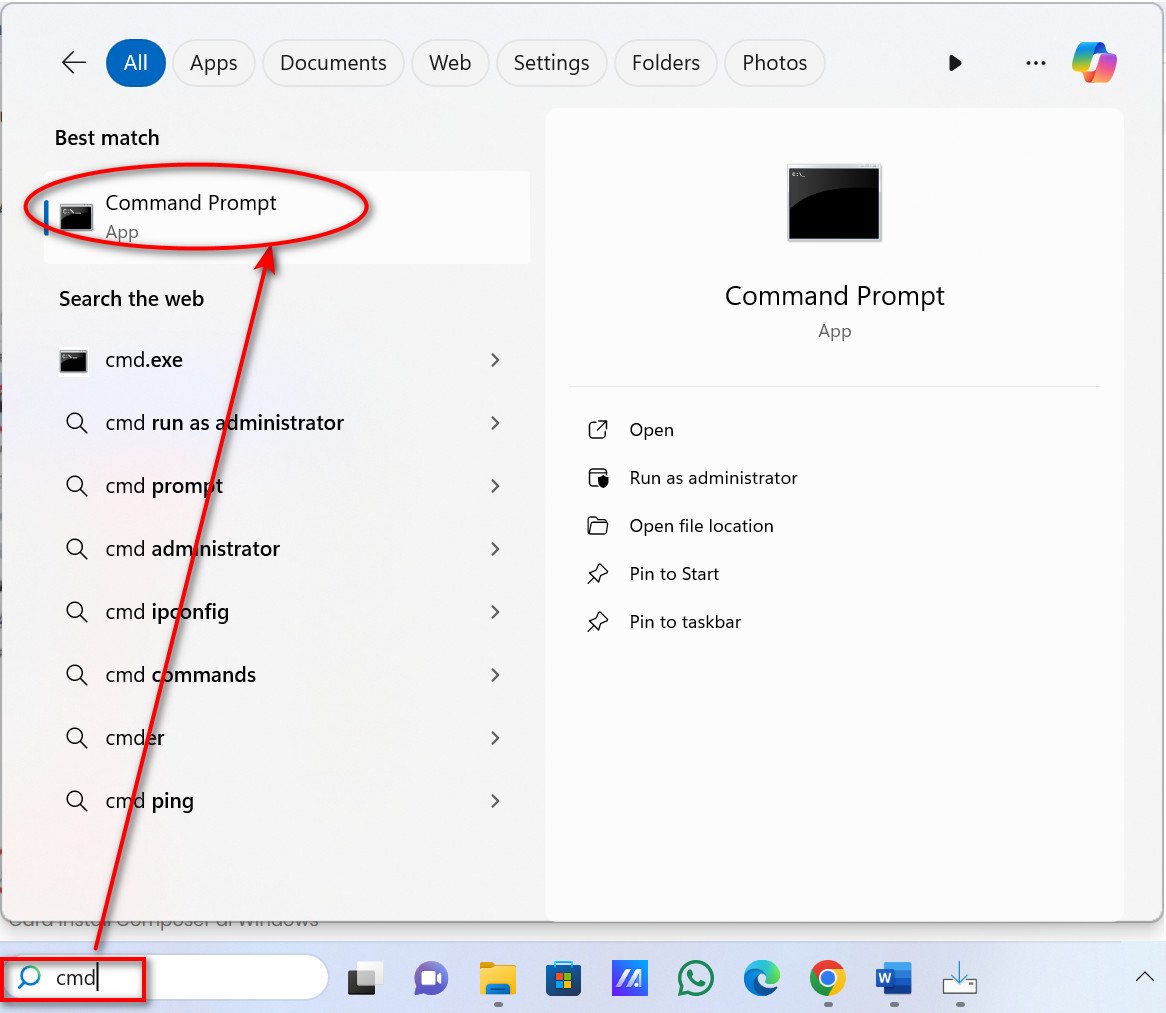Click the Open action icon
The height and width of the screenshot is (1013, 1166).
598,430
